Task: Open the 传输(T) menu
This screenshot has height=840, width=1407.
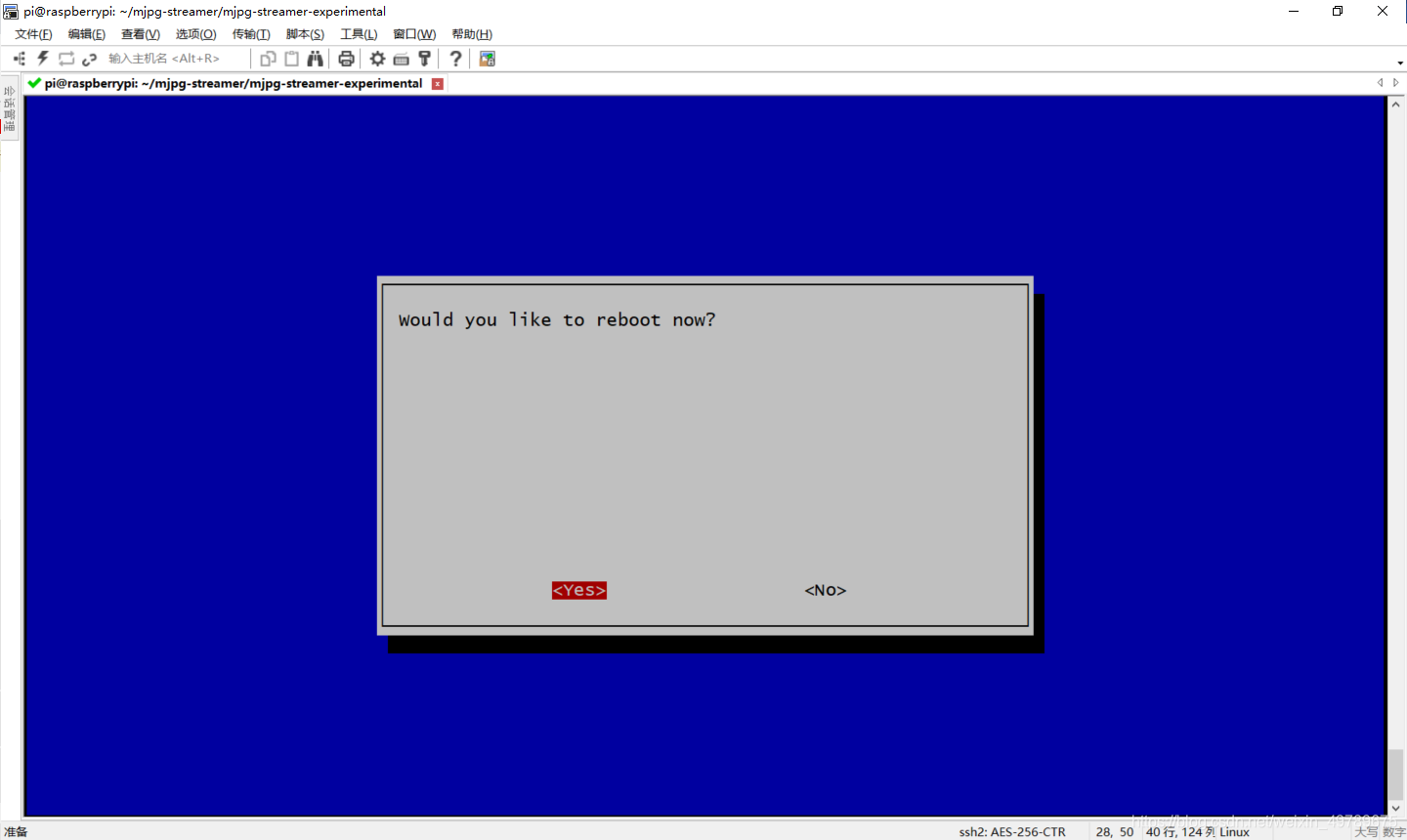Action: coord(251,34)
